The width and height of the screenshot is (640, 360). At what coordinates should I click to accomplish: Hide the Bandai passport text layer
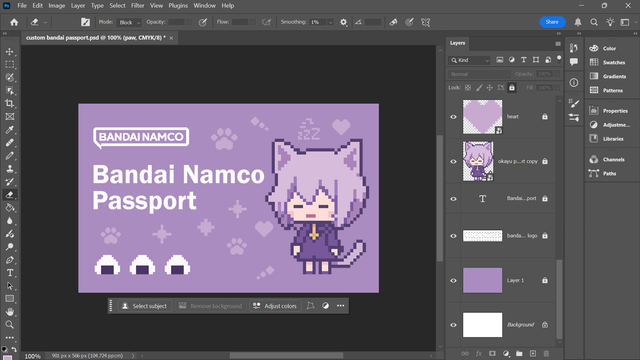point(453,199)
